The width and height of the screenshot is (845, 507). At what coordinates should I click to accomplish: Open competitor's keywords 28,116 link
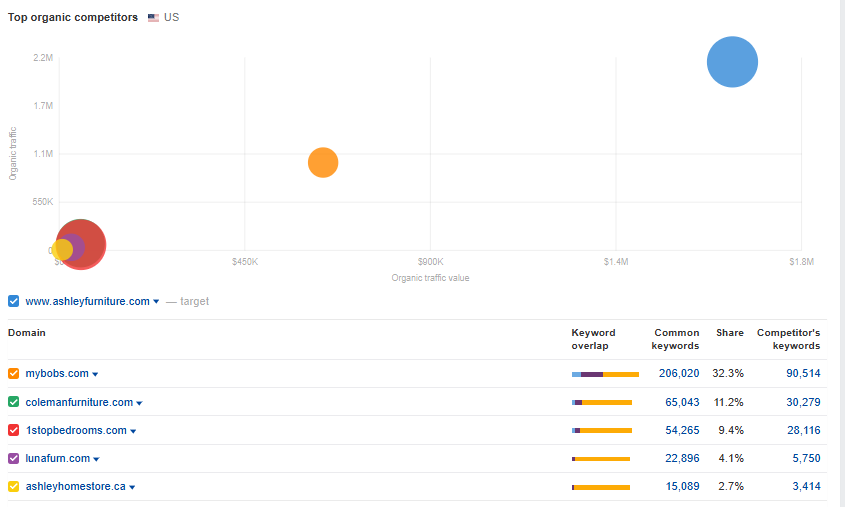pos(803,430)
